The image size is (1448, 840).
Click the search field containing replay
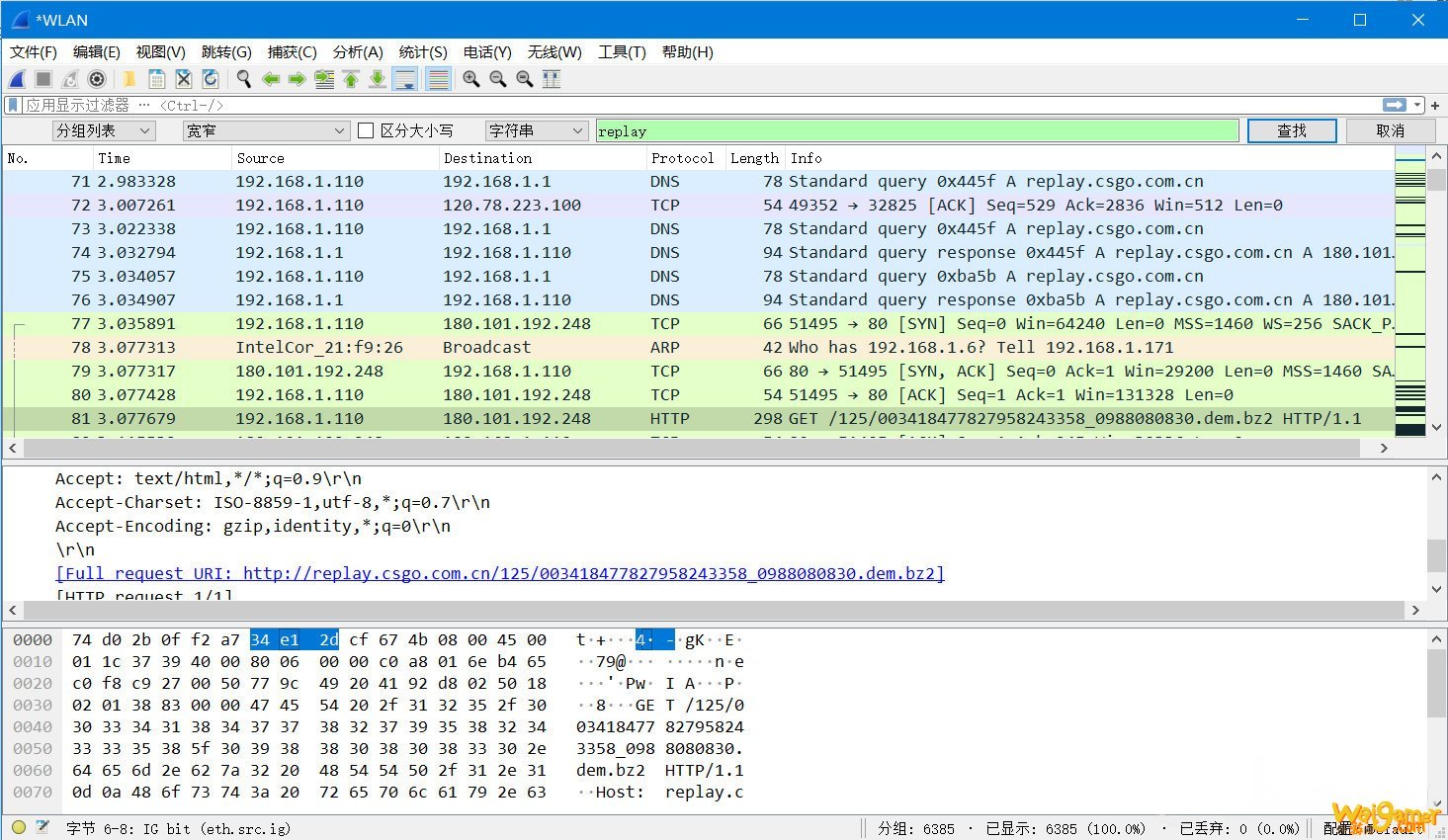point(917,130)
